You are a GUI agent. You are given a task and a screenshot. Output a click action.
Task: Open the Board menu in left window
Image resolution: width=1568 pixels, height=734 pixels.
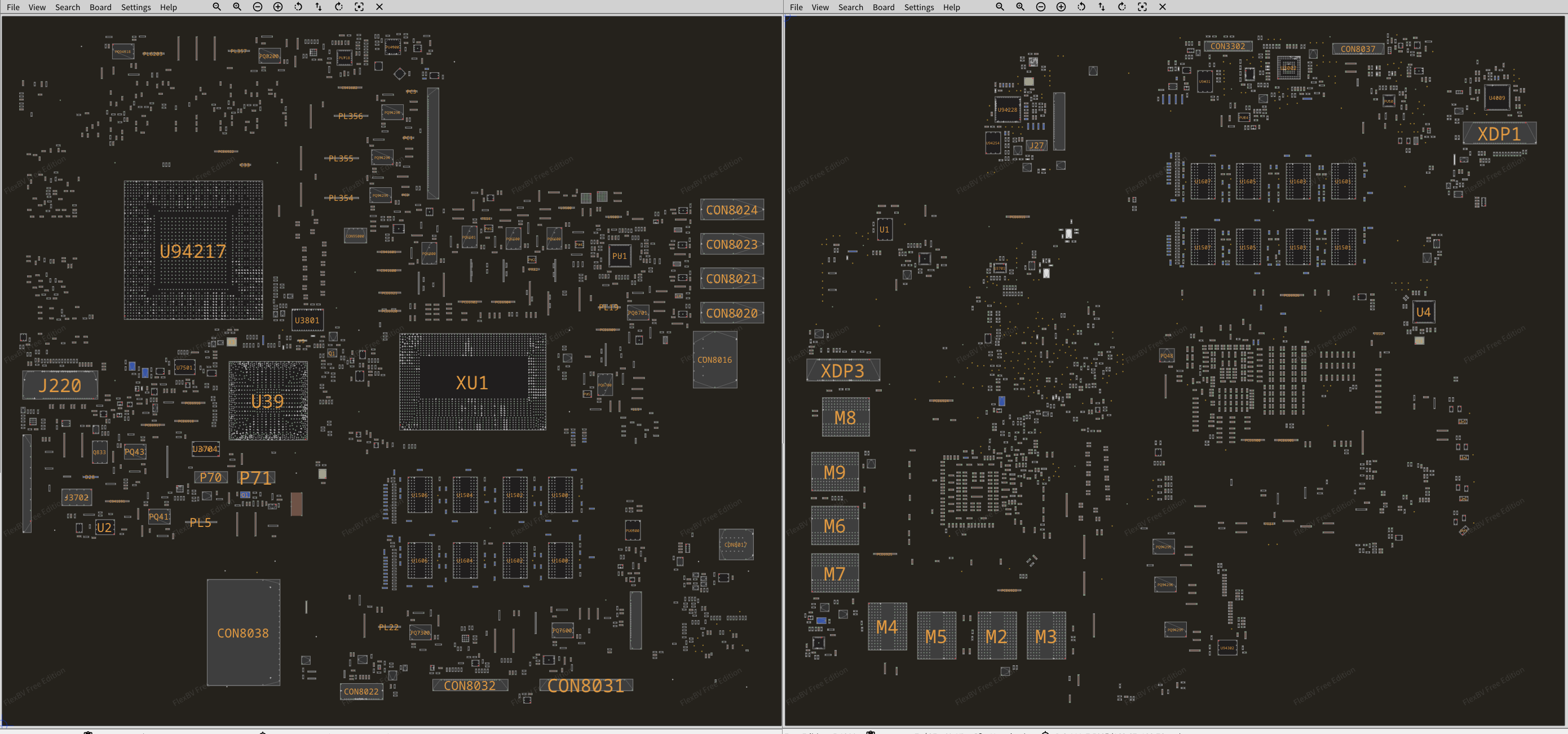(100, 7)
